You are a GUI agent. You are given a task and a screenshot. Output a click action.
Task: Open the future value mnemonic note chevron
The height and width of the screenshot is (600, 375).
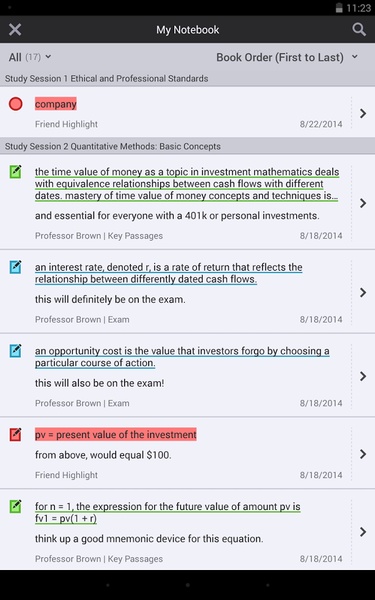pyautogui.click(x=363, y=532)
